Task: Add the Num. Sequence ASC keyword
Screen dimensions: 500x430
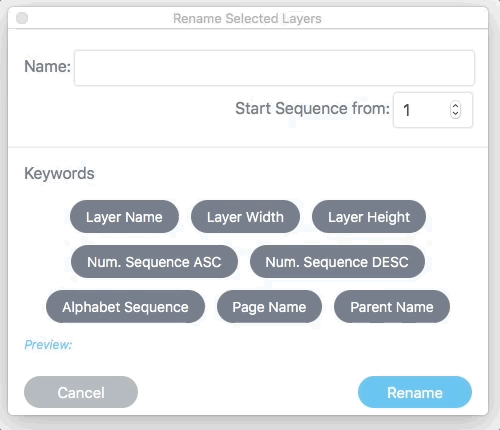Action: coord(154,262)
